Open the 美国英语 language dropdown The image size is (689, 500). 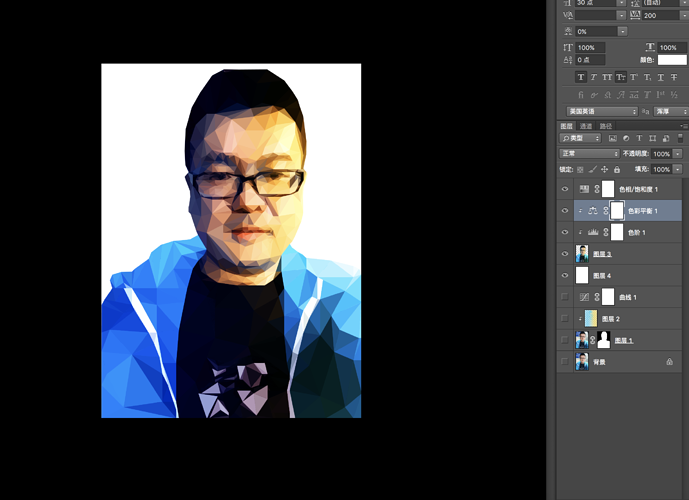tap(602, 112)
